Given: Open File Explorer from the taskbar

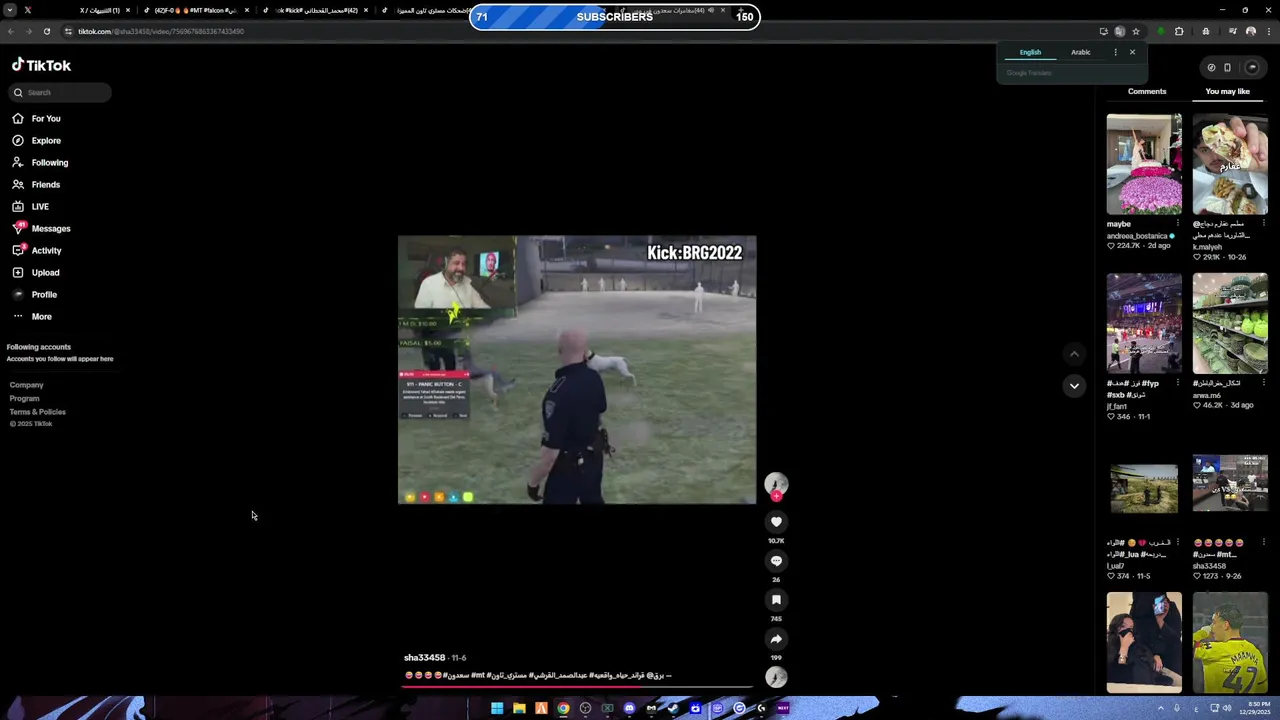Looking at the screenshot, I should 519,708.
